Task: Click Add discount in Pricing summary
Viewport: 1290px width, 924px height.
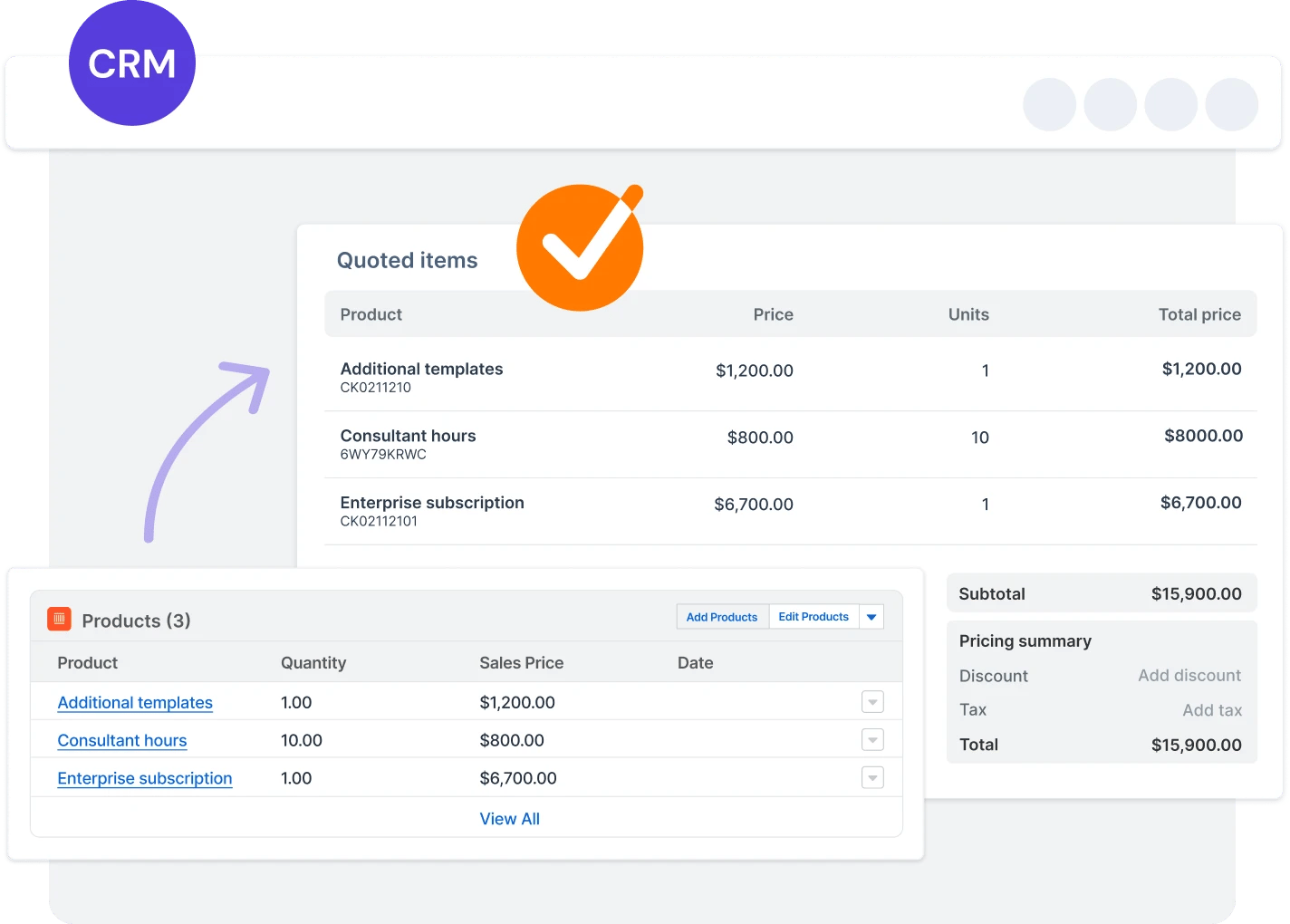Action: (x=1189, y=676)
